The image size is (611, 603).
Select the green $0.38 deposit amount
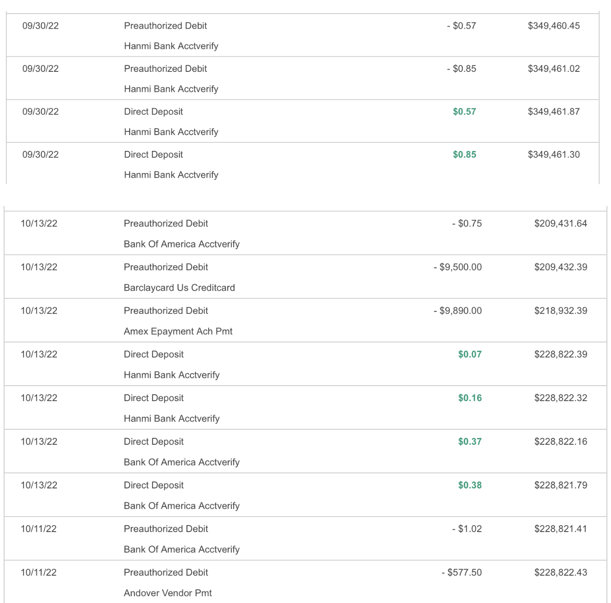[x=469, y=485]
